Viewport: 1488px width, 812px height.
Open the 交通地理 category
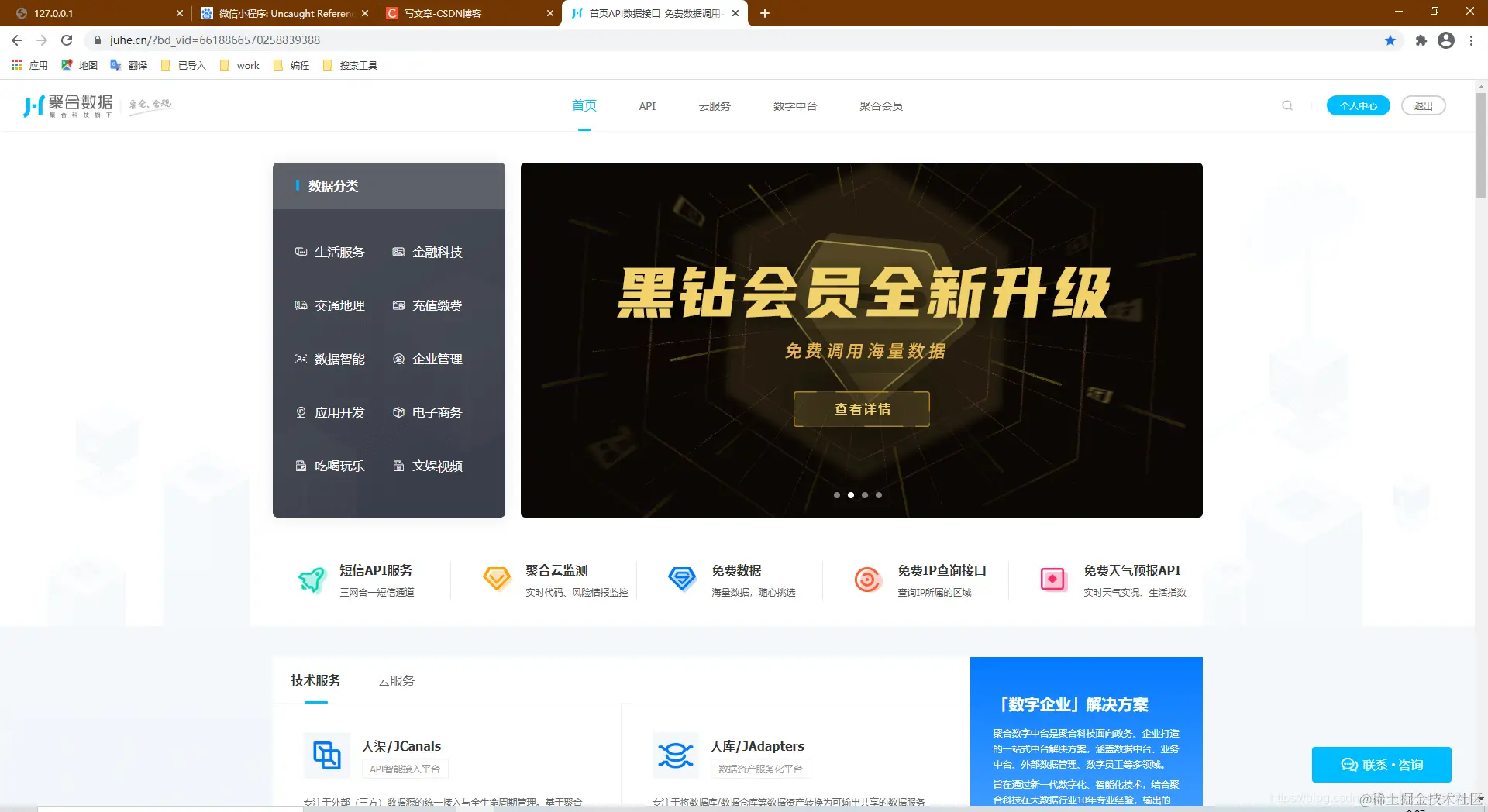(330, 305)
